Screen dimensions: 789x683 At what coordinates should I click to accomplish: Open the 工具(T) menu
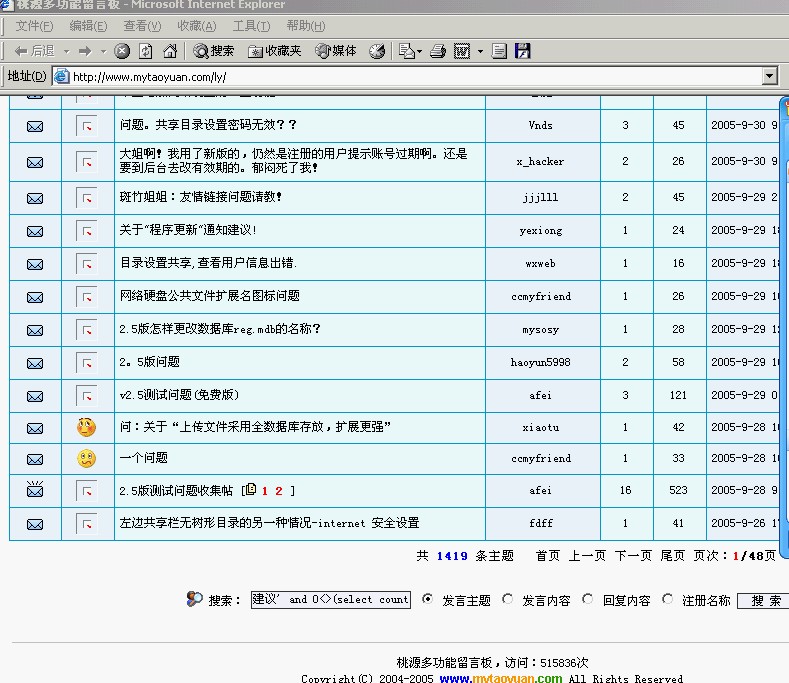click(250, 26)
